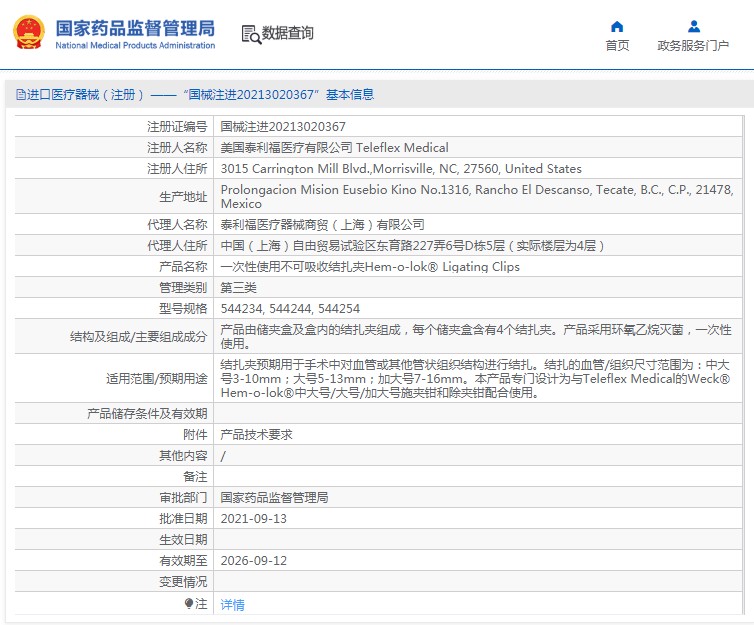Click 数据查询 heading text
Viewport: 754px width, 625px height.
(x=288, y=33)
